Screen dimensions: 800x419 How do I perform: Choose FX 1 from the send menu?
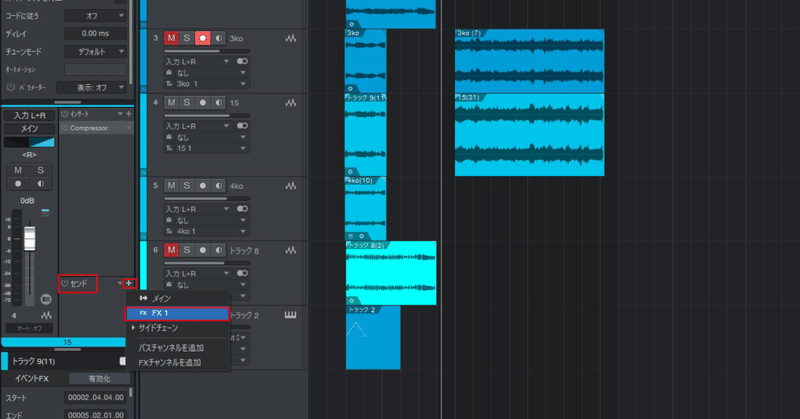(178, 313)
